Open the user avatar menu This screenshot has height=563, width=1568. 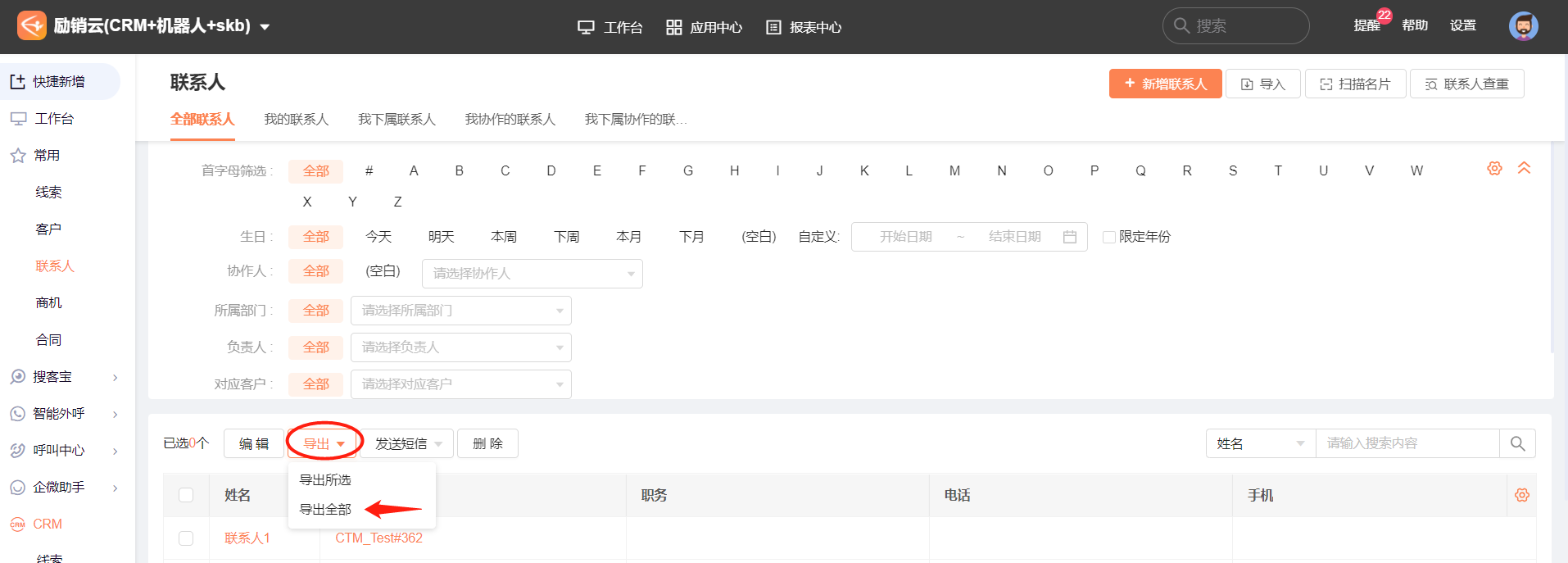(1523, 26)
